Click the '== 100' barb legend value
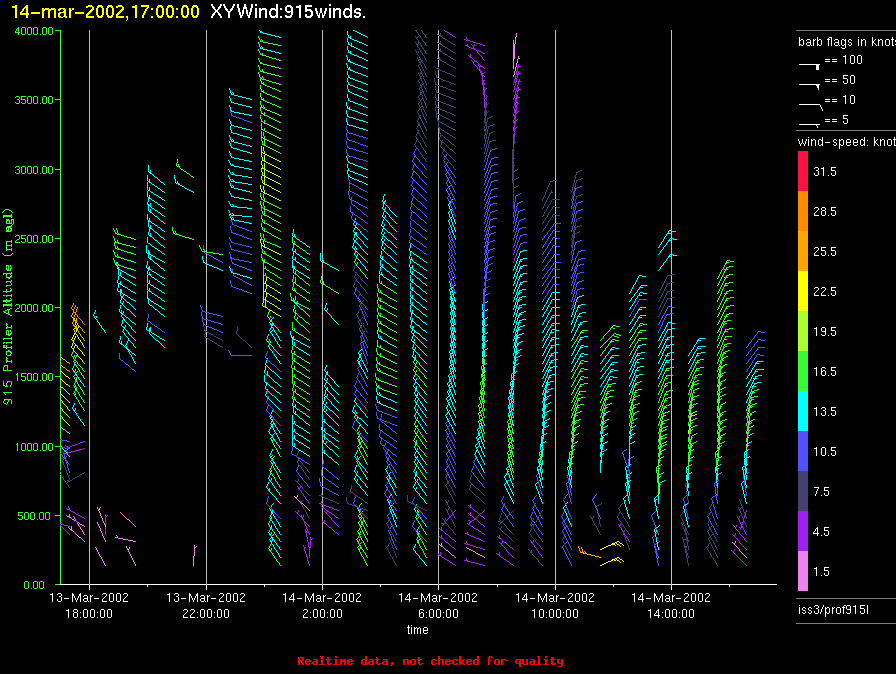Viewport: 896px width, 674px height. click(843, 59)
